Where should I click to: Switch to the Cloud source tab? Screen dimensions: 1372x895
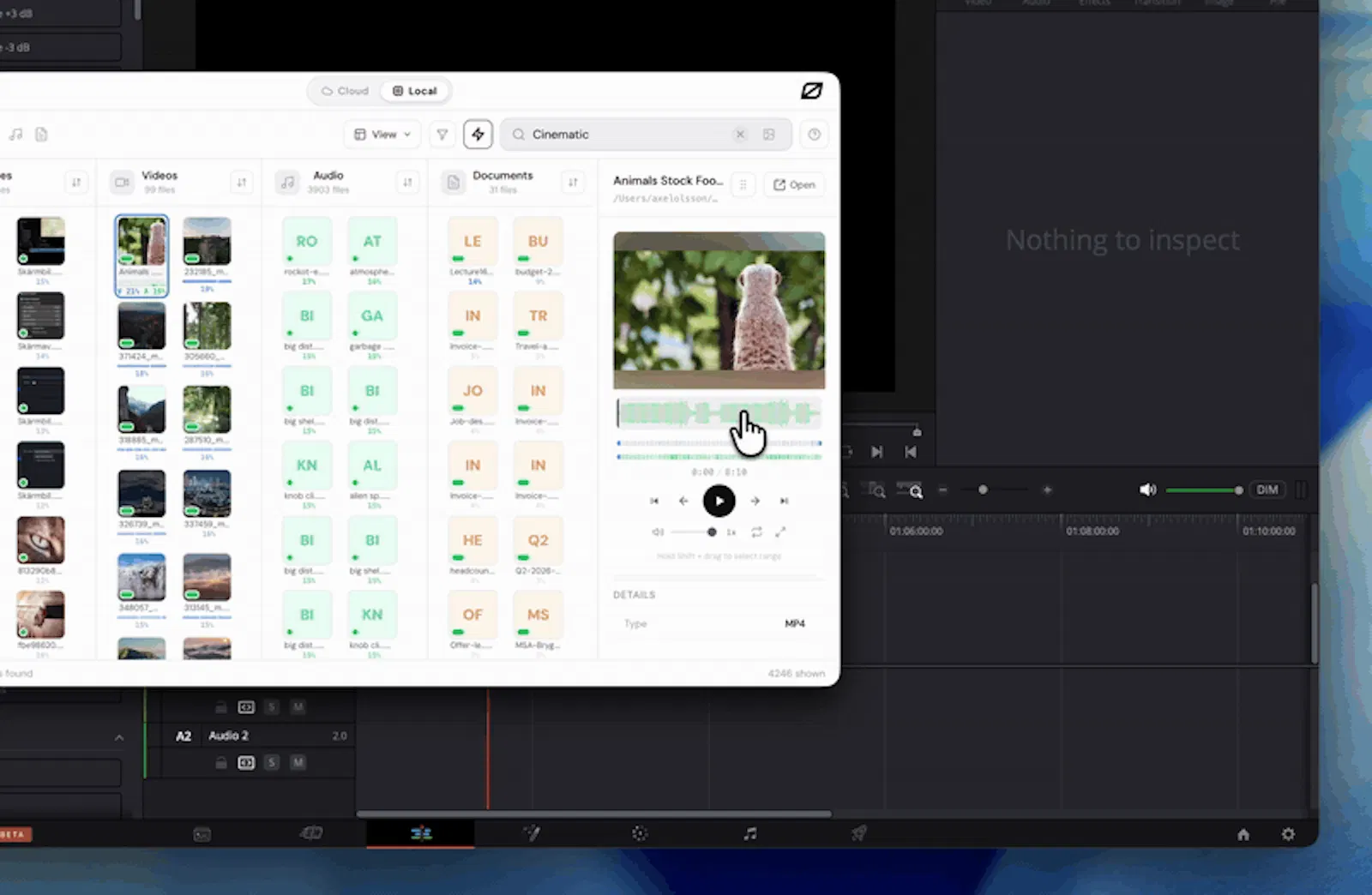coord(345,91)
